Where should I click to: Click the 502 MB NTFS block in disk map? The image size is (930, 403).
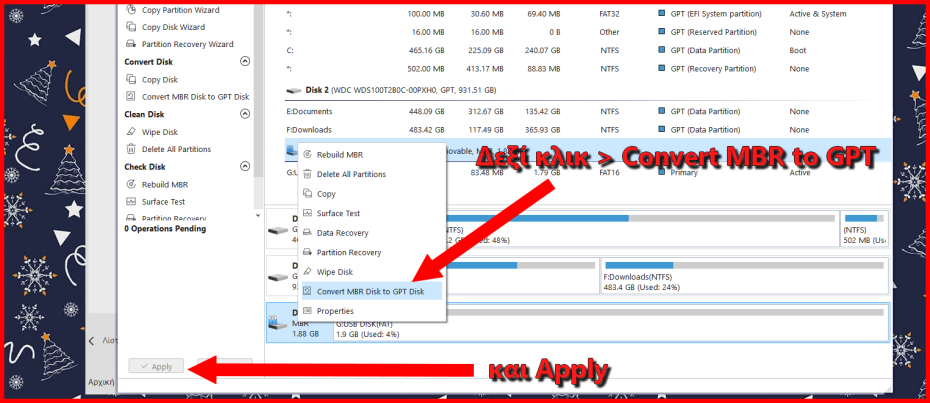[x=864, y=228]
